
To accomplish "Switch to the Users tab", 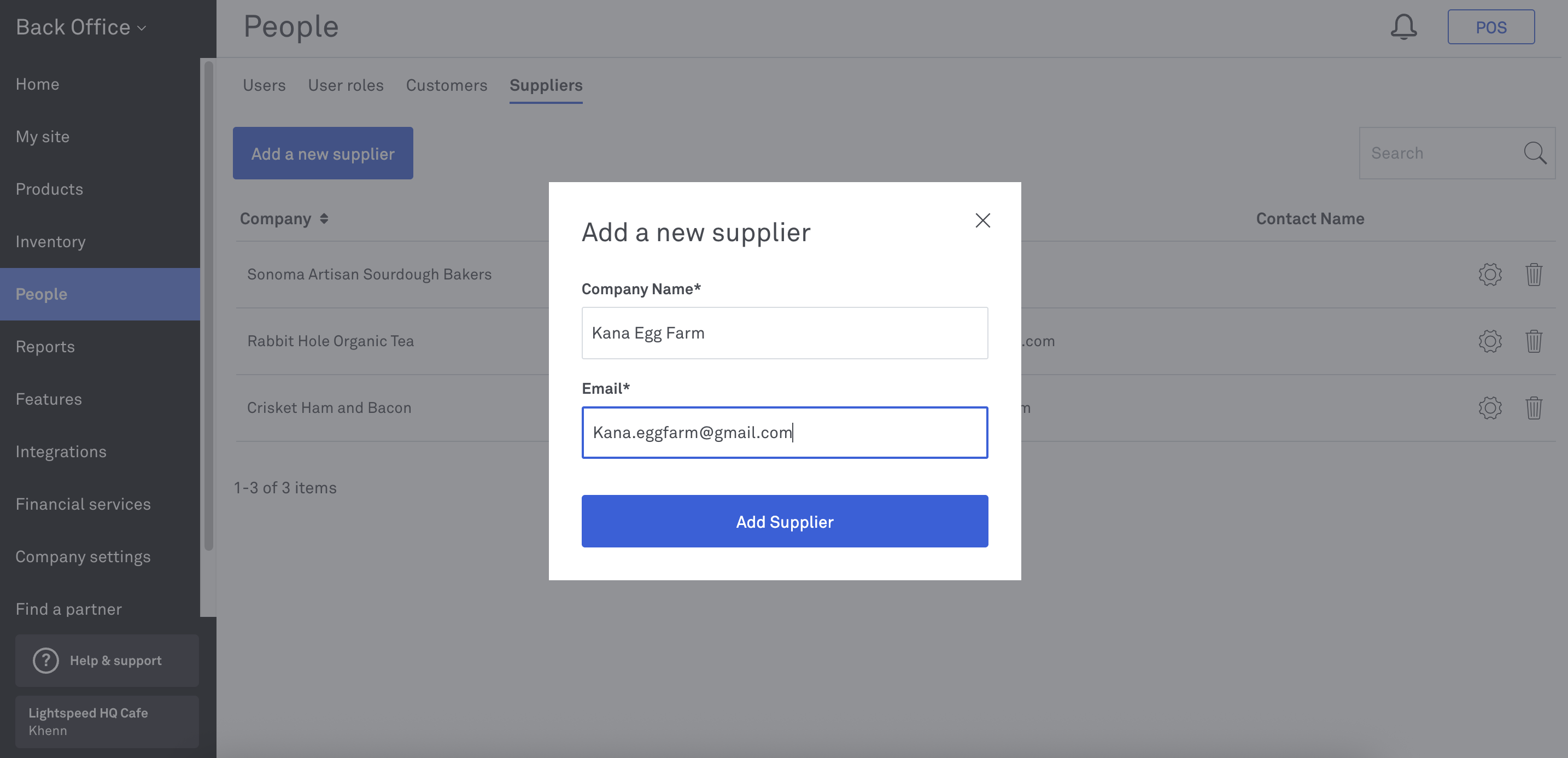I will [264, 85].
